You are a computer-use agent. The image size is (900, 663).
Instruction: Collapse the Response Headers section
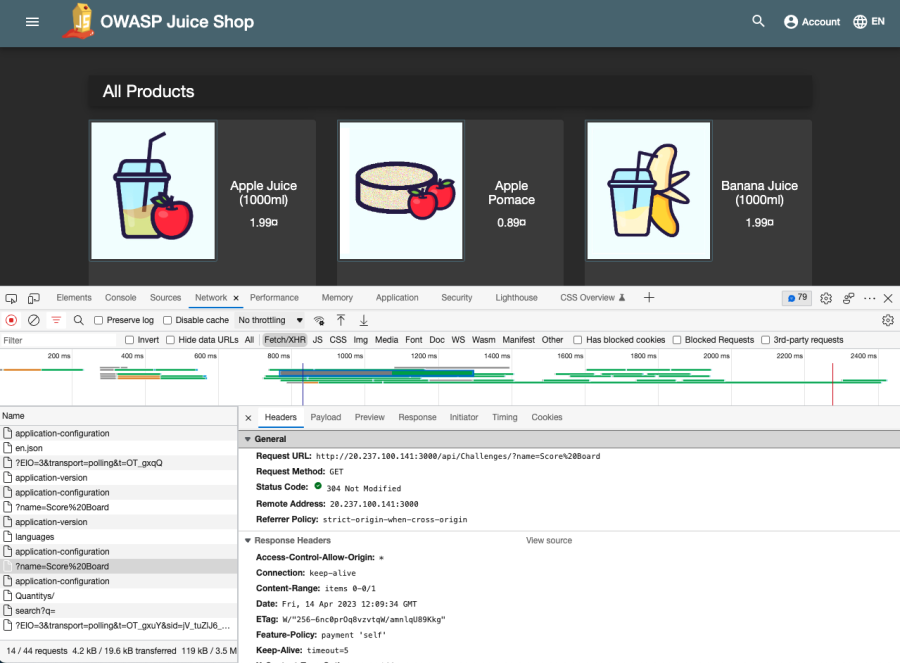(248, 541)
